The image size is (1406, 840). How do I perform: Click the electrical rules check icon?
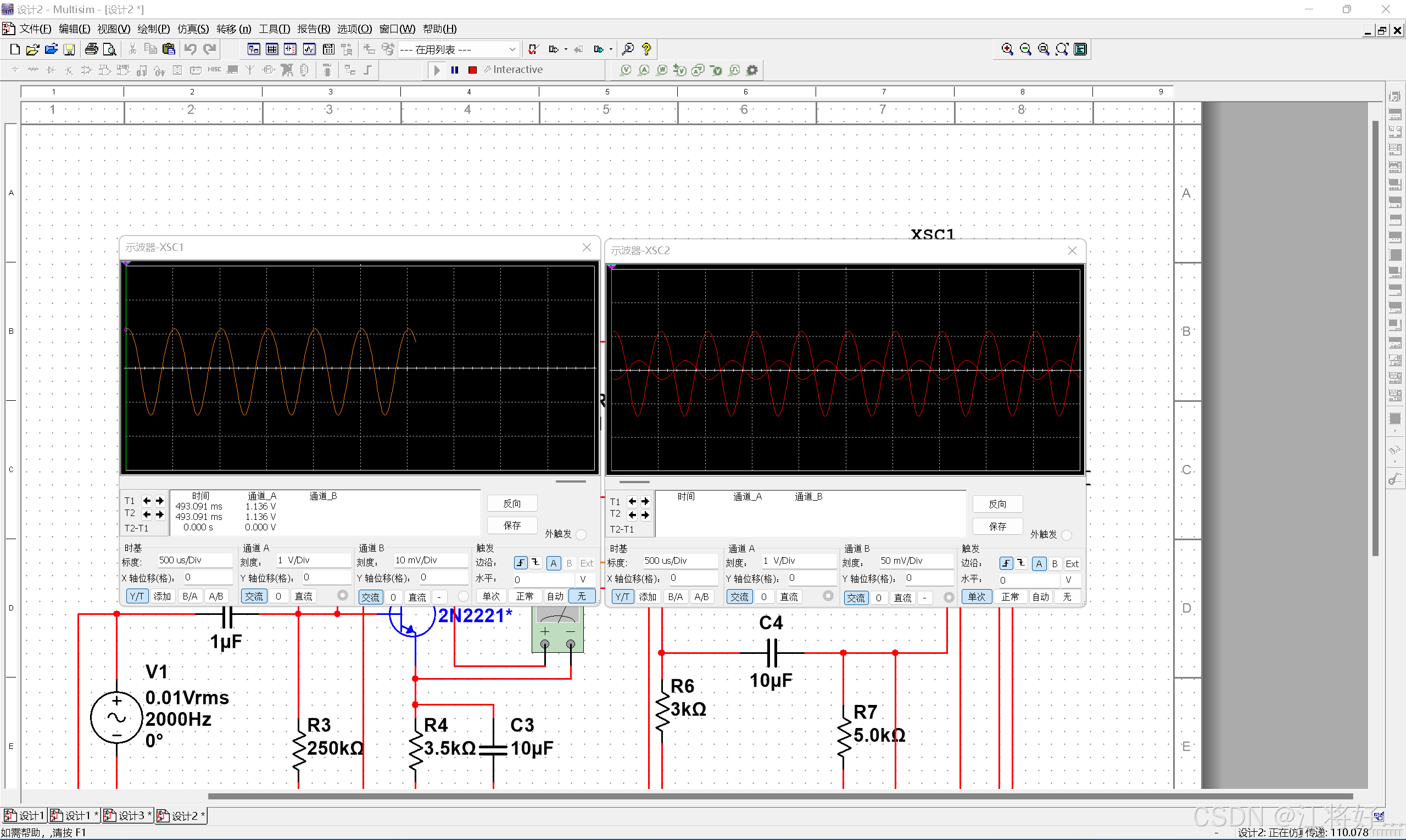point(533,50)
